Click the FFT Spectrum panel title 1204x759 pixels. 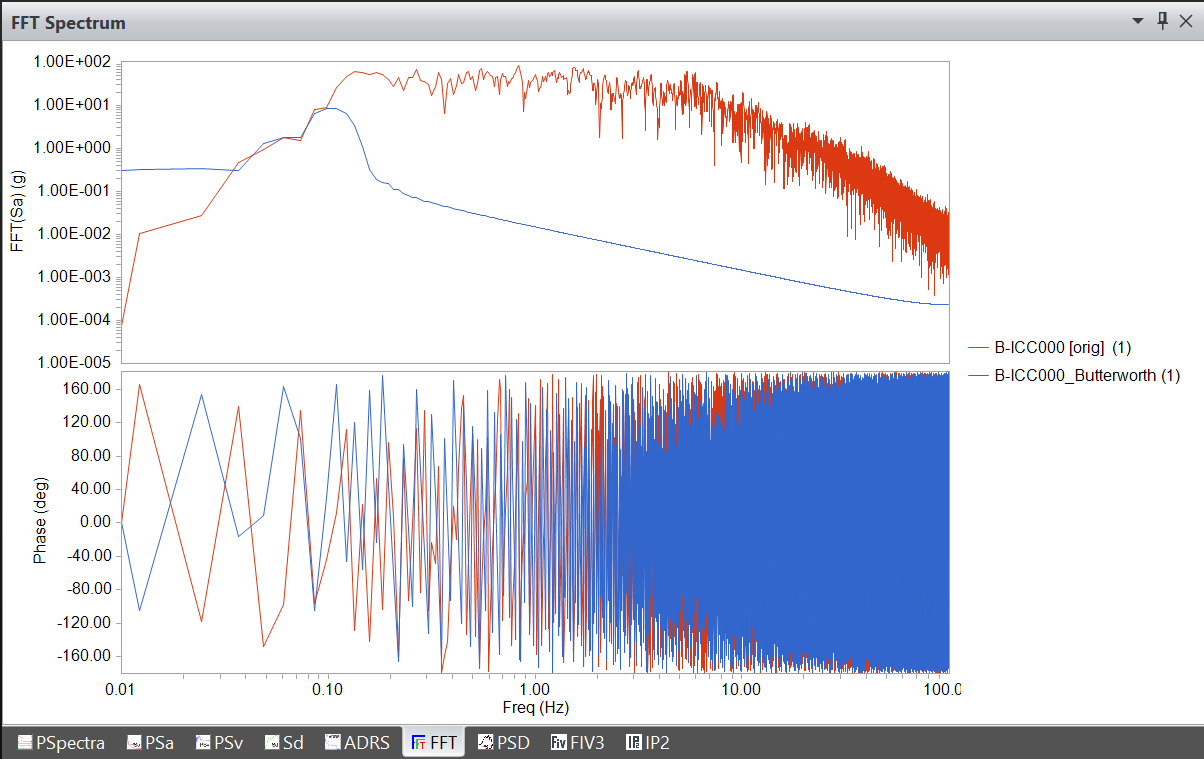click(x=68, y=21)
